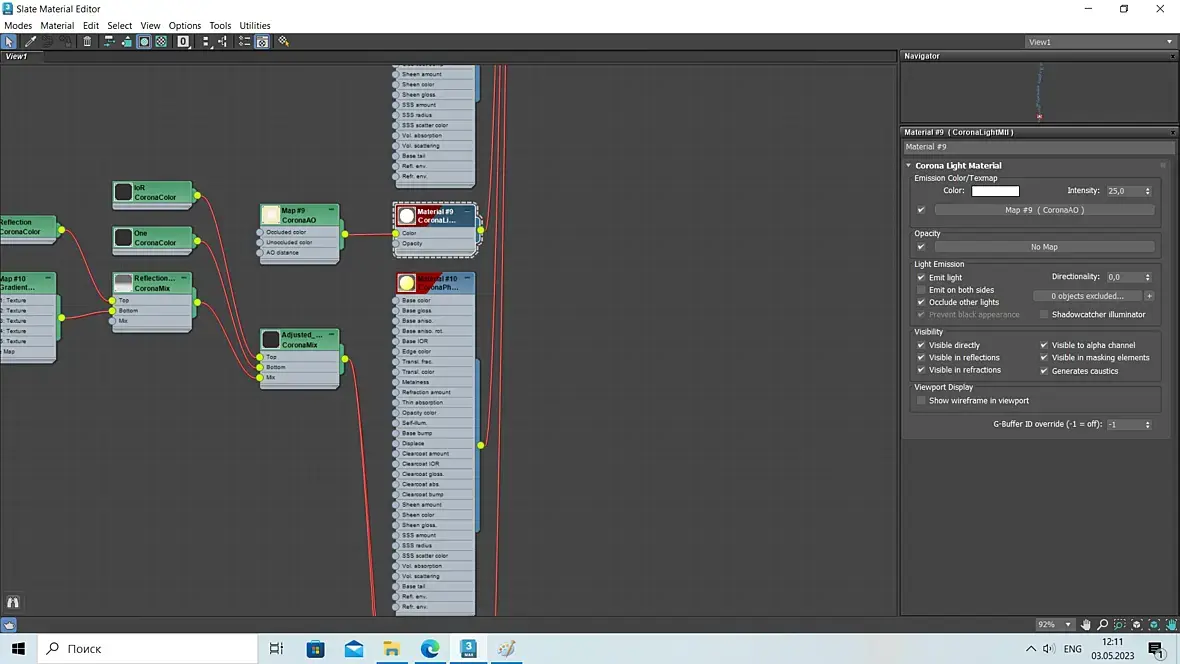Open the Utilities menu
The image size is (1180, 664).
coord(254,26)
